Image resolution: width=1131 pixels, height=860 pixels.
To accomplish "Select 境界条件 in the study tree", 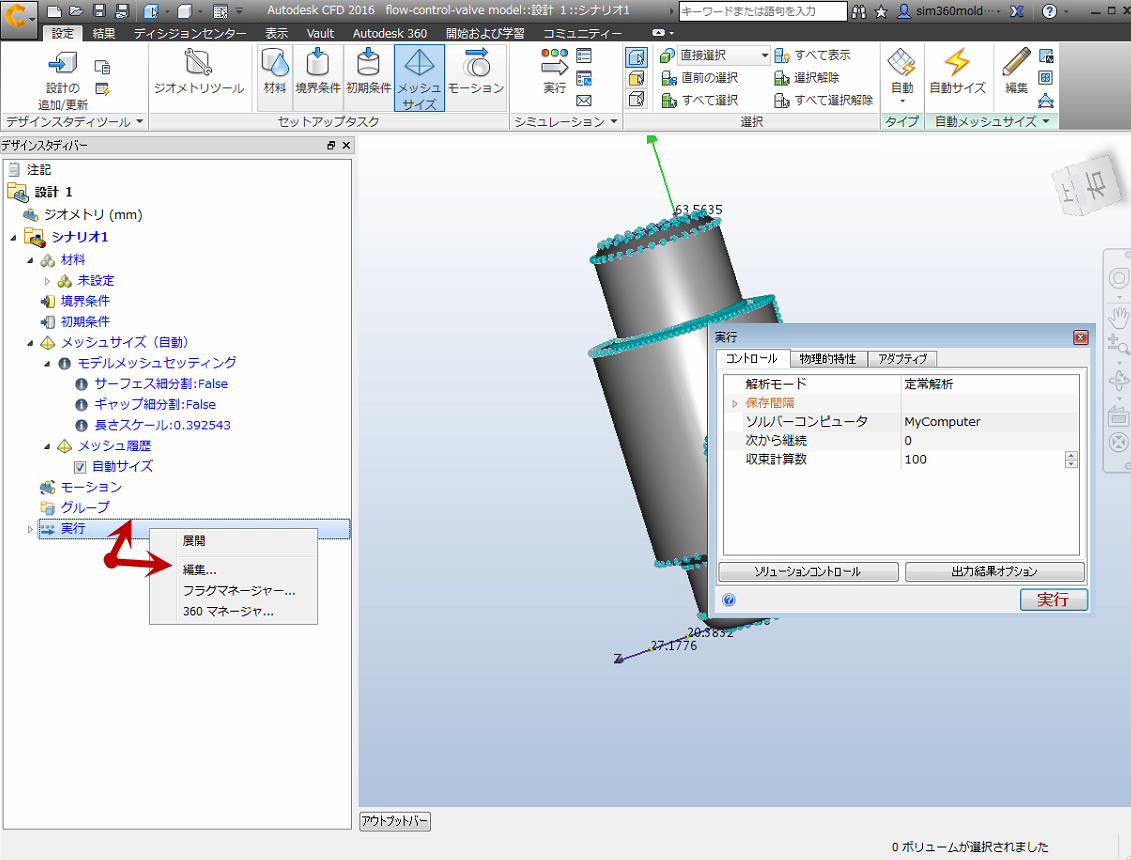I will (84, 302).
